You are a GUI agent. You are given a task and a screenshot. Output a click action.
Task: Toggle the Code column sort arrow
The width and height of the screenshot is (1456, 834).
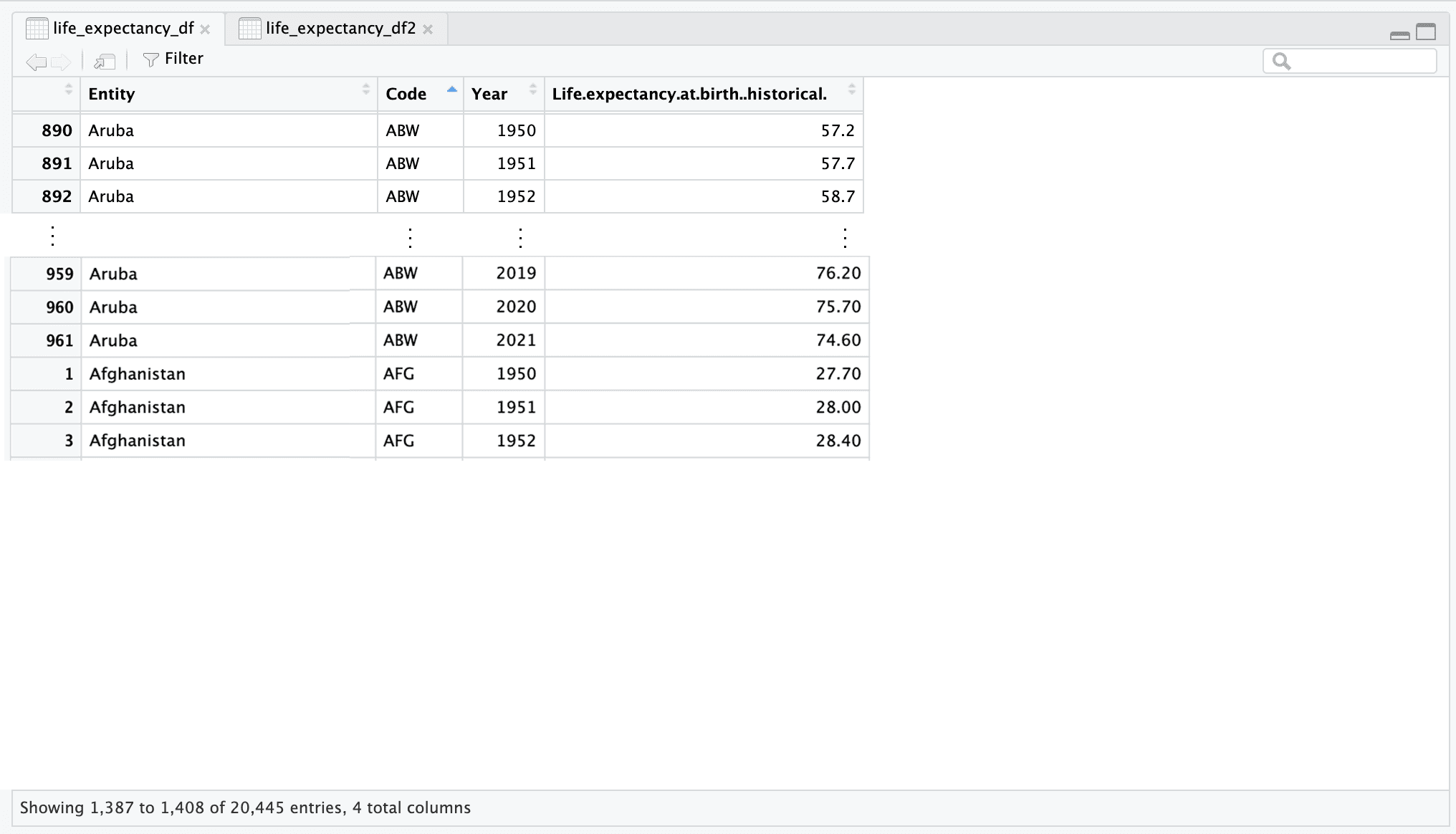pyautogui.click(x=451, y=90)
